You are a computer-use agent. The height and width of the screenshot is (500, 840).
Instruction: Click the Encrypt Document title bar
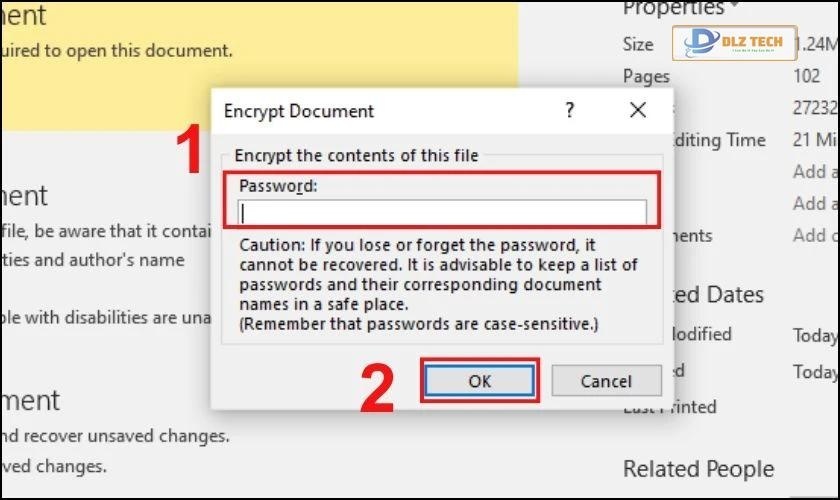(380, 111)
